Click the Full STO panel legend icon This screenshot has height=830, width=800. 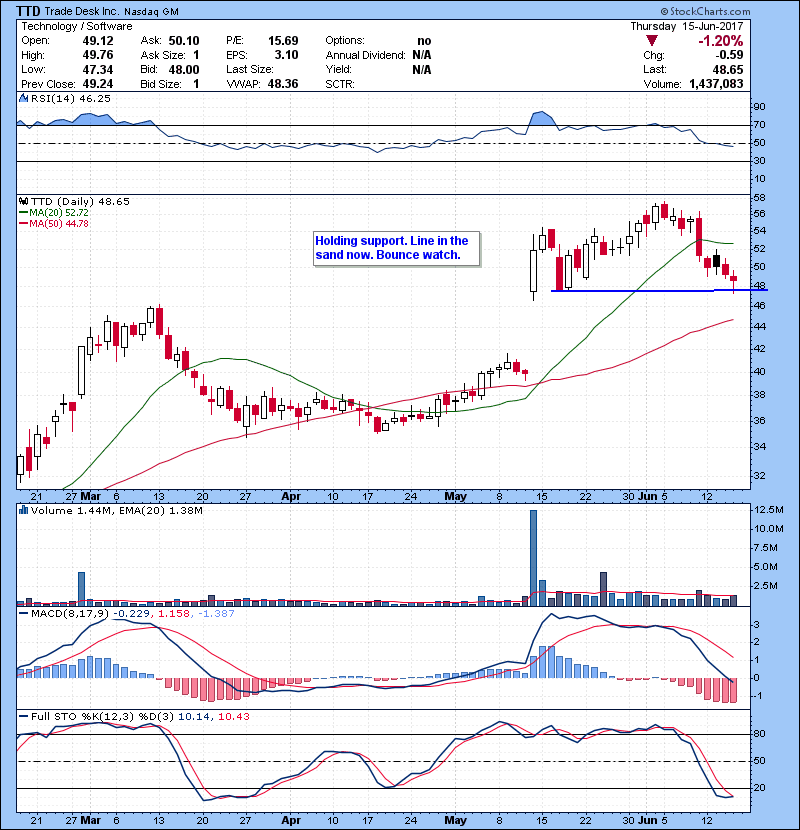pos(21,715)
